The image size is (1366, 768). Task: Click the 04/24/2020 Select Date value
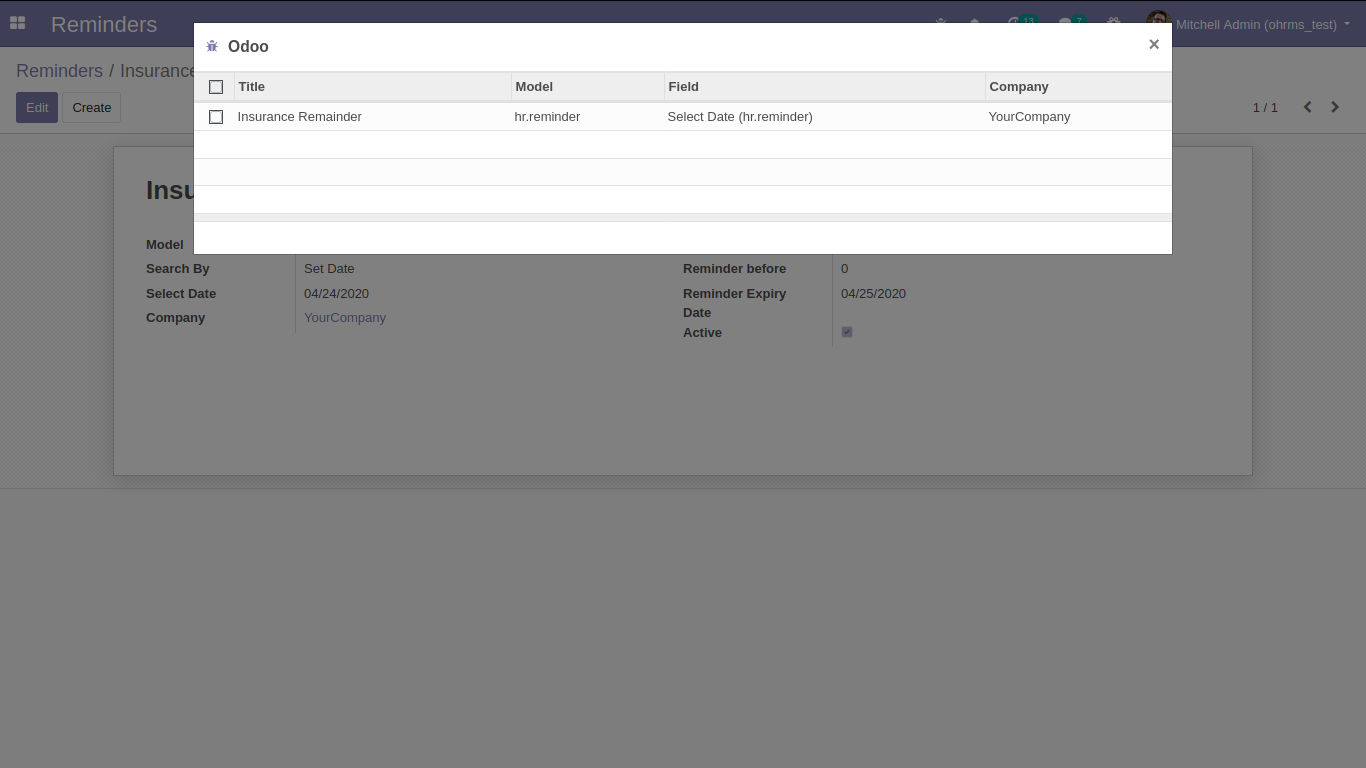click(x=337, y=294)
